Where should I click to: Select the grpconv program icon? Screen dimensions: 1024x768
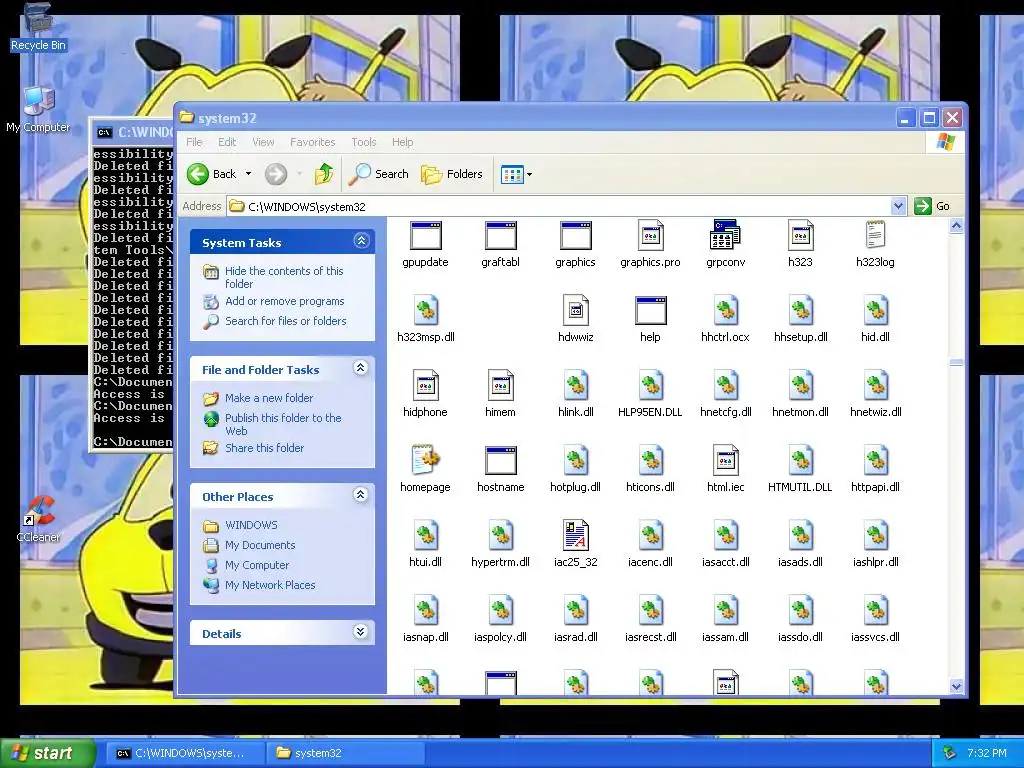pos(725,235)
